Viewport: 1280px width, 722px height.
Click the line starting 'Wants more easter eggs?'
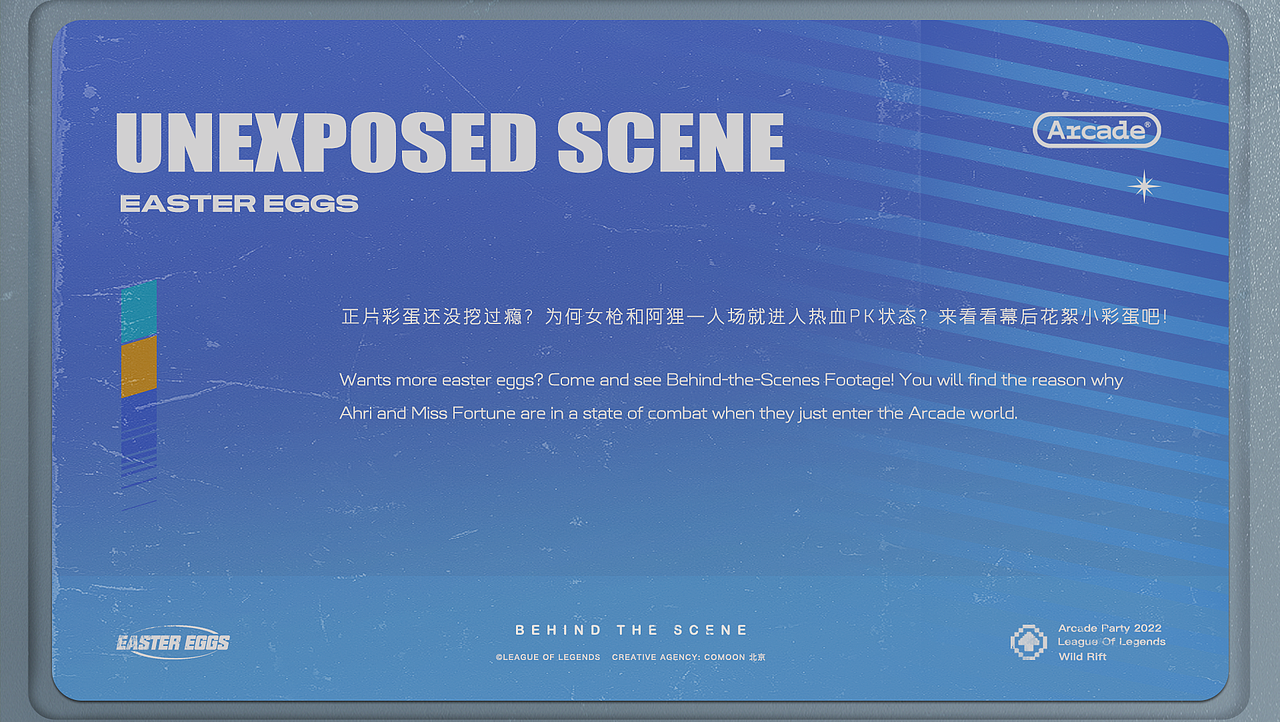(x=731, y=380)
